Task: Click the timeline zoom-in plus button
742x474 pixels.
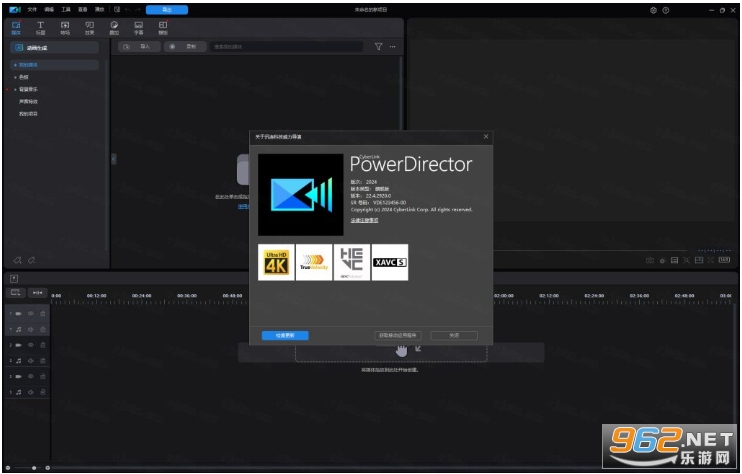Action: tap(47, 468)
